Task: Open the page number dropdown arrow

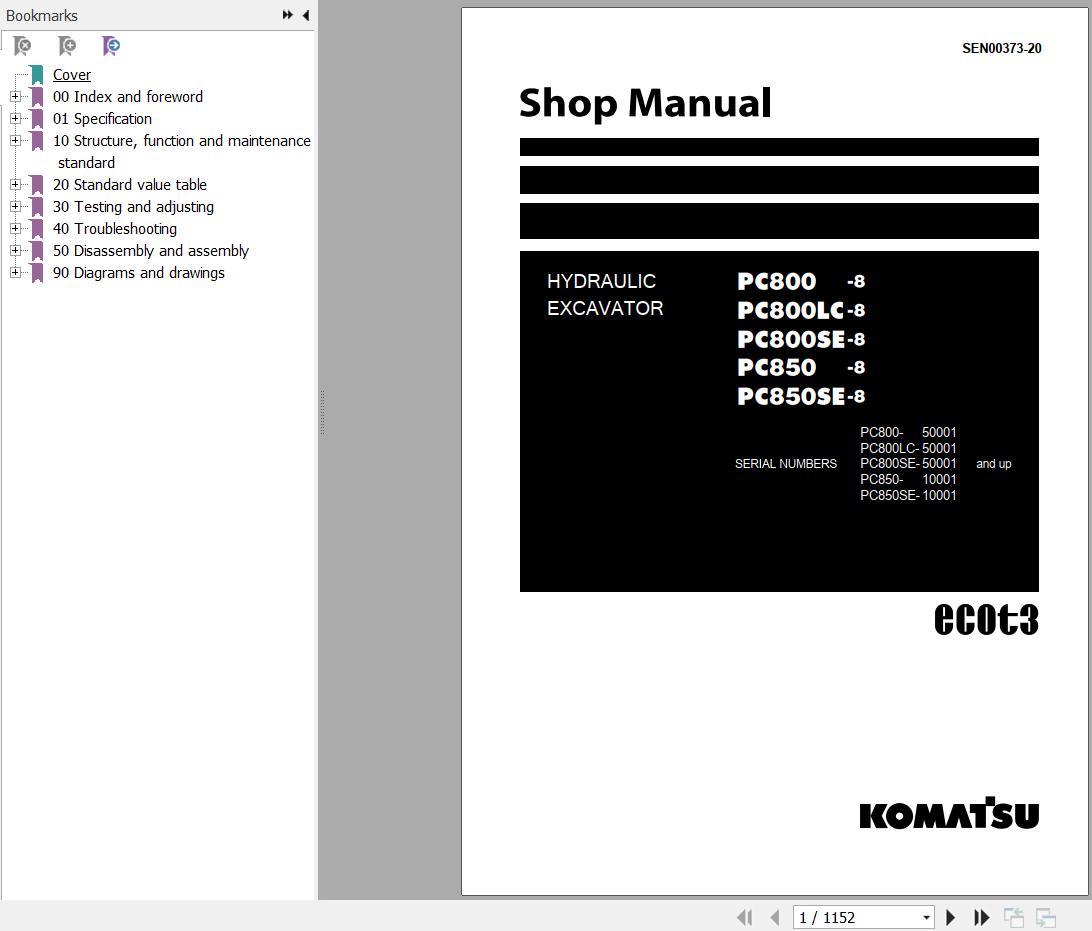Action: 926,918
